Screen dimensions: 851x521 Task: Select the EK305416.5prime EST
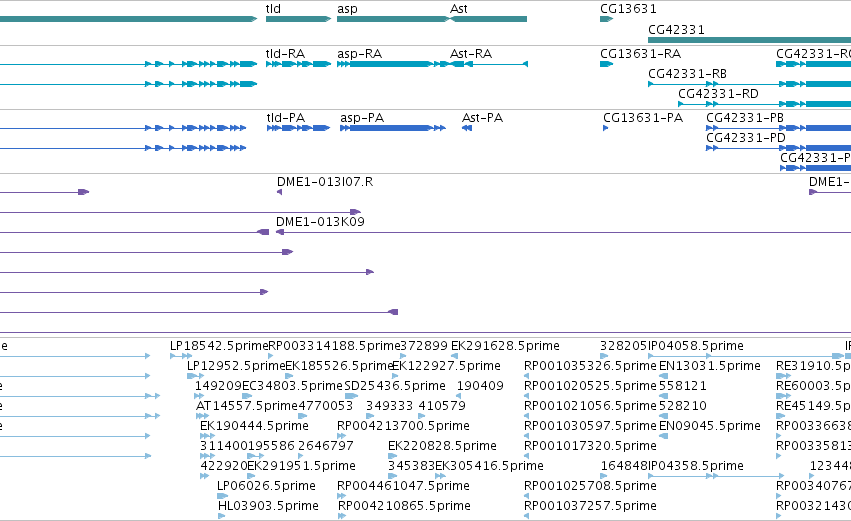[x=440, y=476]
